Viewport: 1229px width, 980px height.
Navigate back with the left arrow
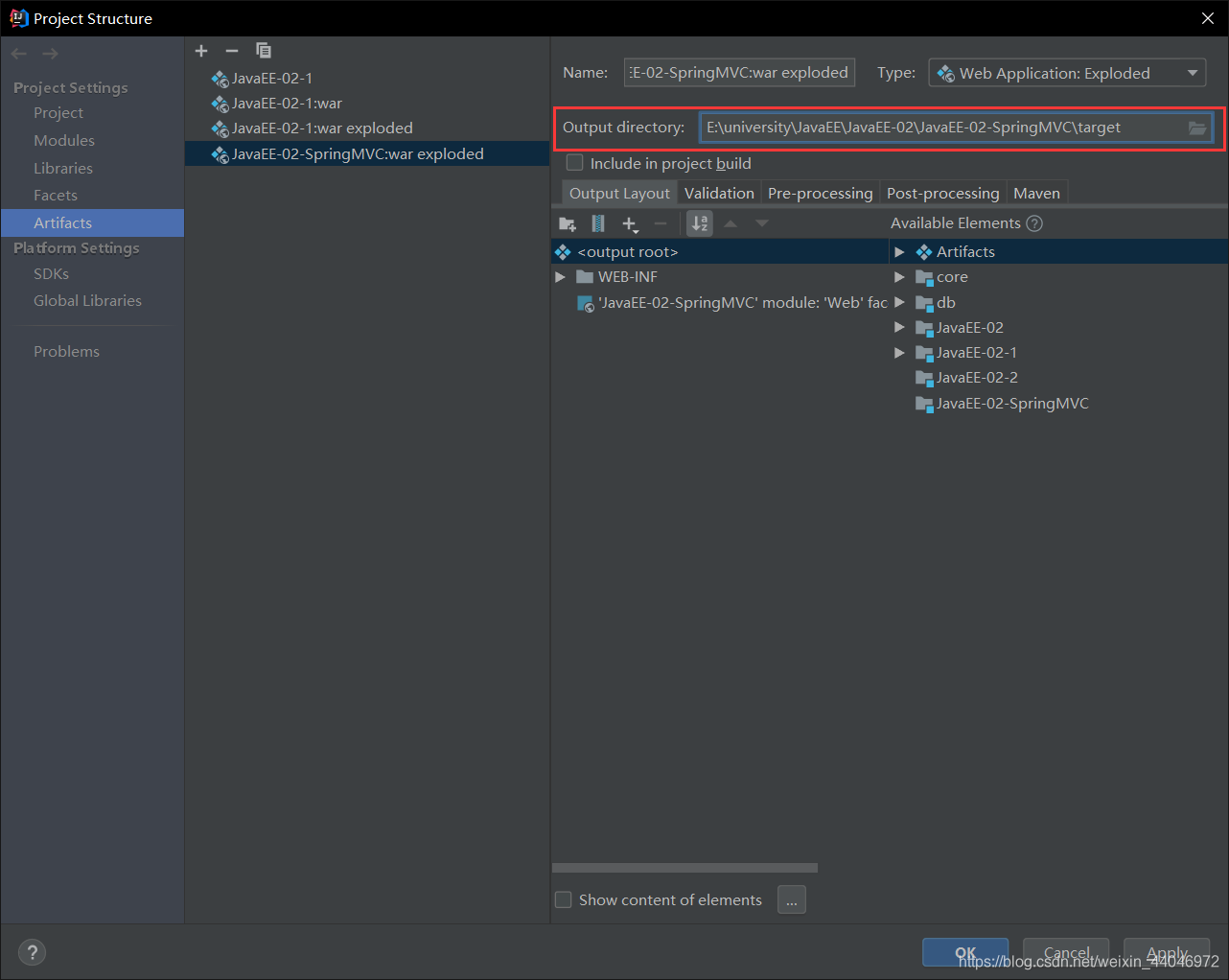pos(19,54)
